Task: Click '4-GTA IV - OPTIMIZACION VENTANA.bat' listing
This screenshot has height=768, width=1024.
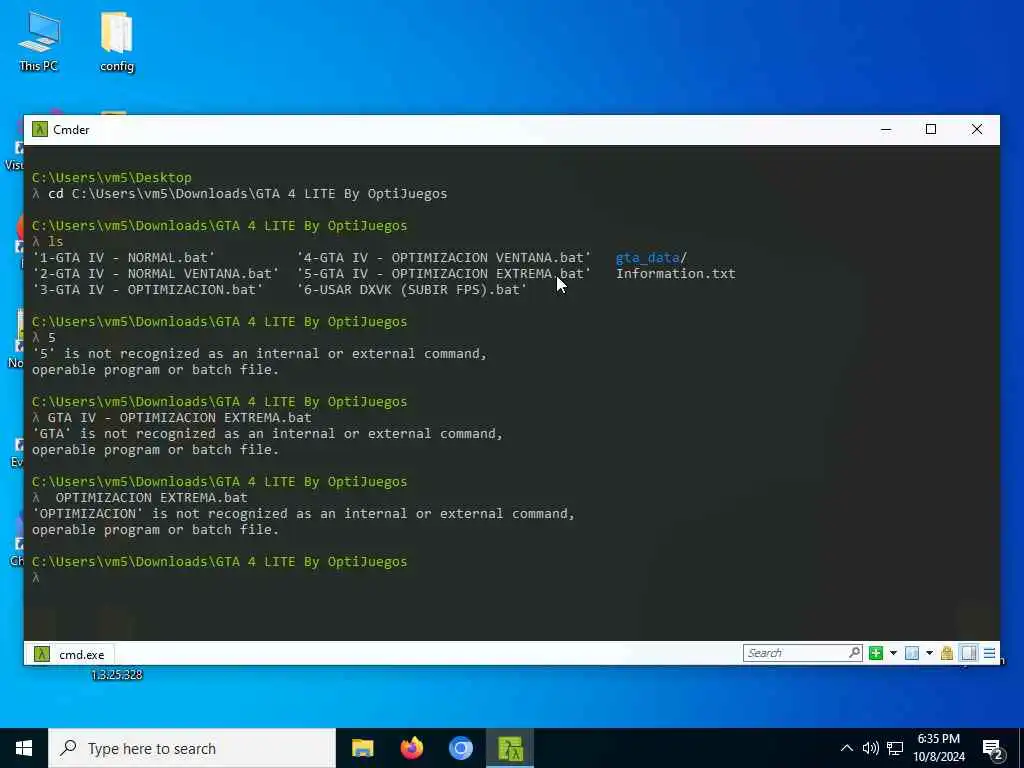Action: click(x=443, y=258)
